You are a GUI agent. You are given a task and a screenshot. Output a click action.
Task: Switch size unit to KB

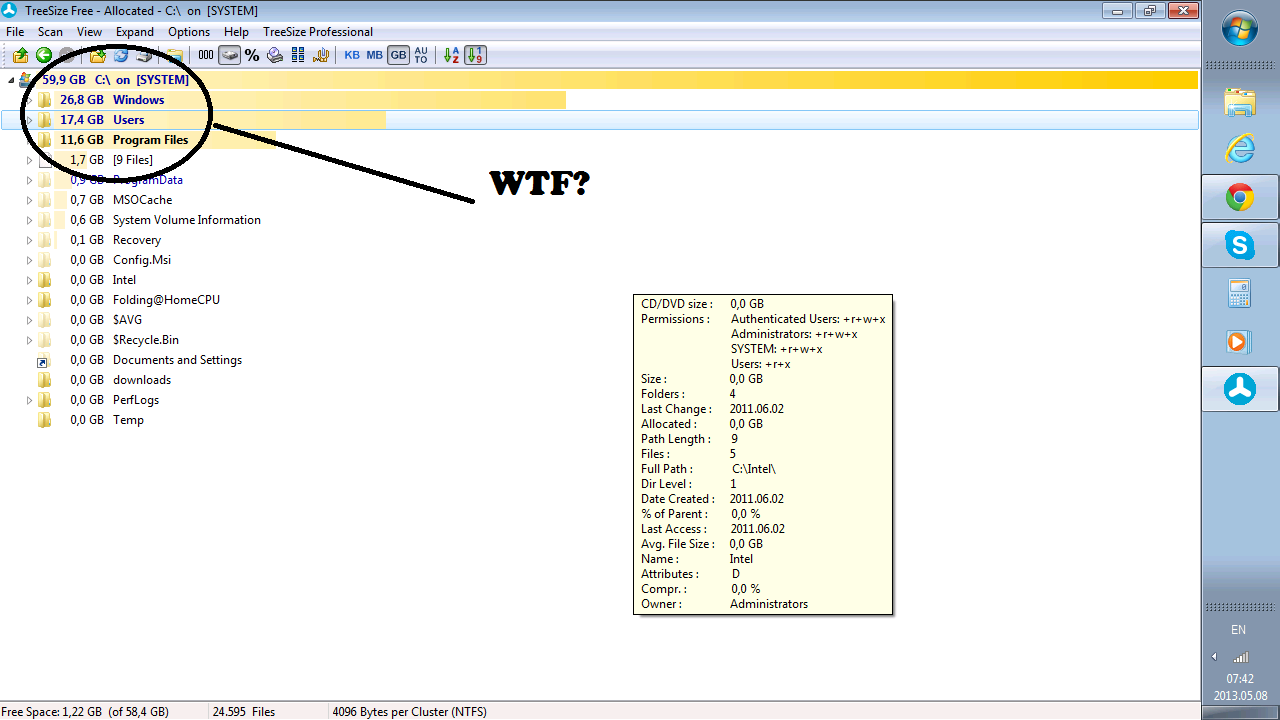point(352,55)
